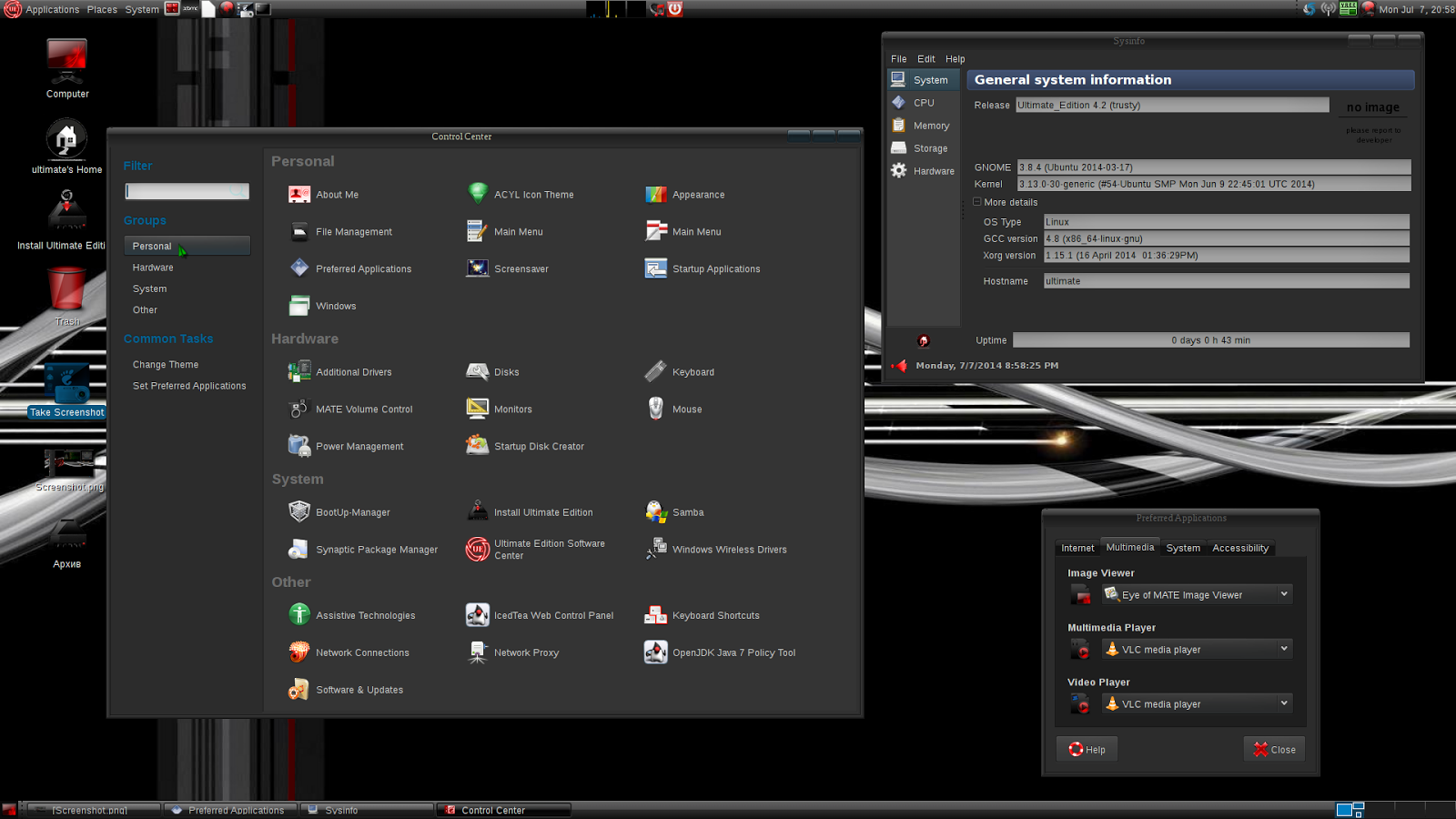Select Memory section in Sysinfo

[923, 126]
